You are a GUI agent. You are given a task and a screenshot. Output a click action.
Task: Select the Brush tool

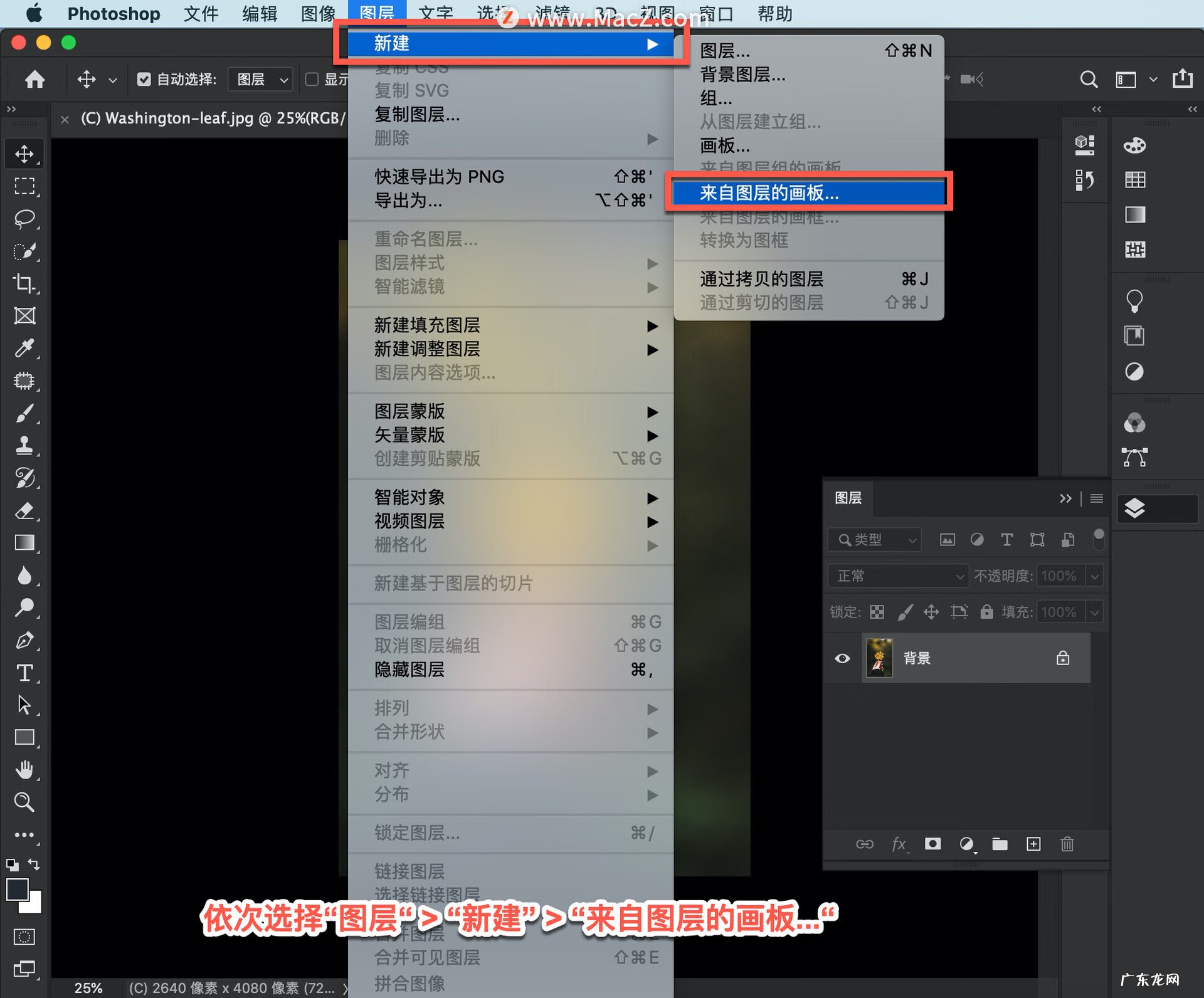coord(24,414)
